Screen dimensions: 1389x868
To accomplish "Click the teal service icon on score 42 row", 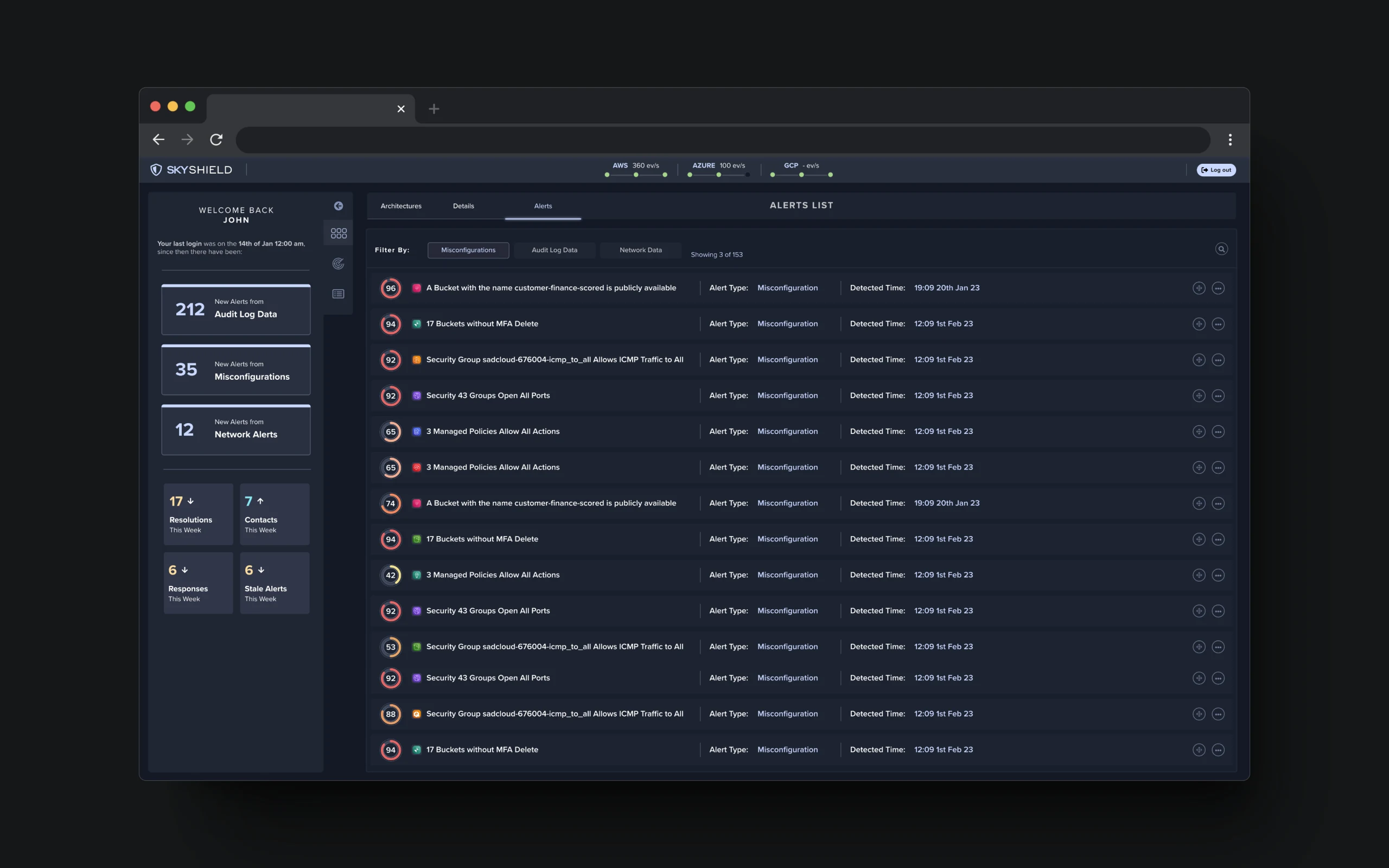I will click(x=417, y=575).
